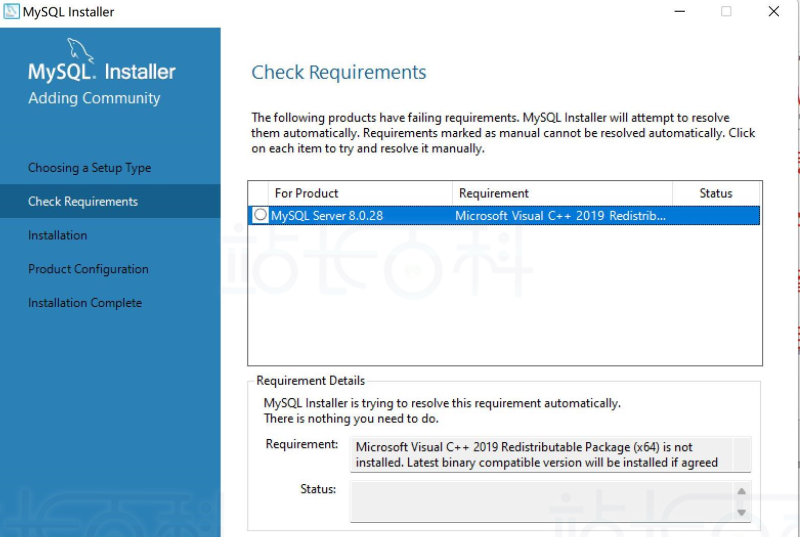Click the MySQL dolphin logo
Image resolution: width=800 pixels, height=537 pixels.
click(81, 50)
